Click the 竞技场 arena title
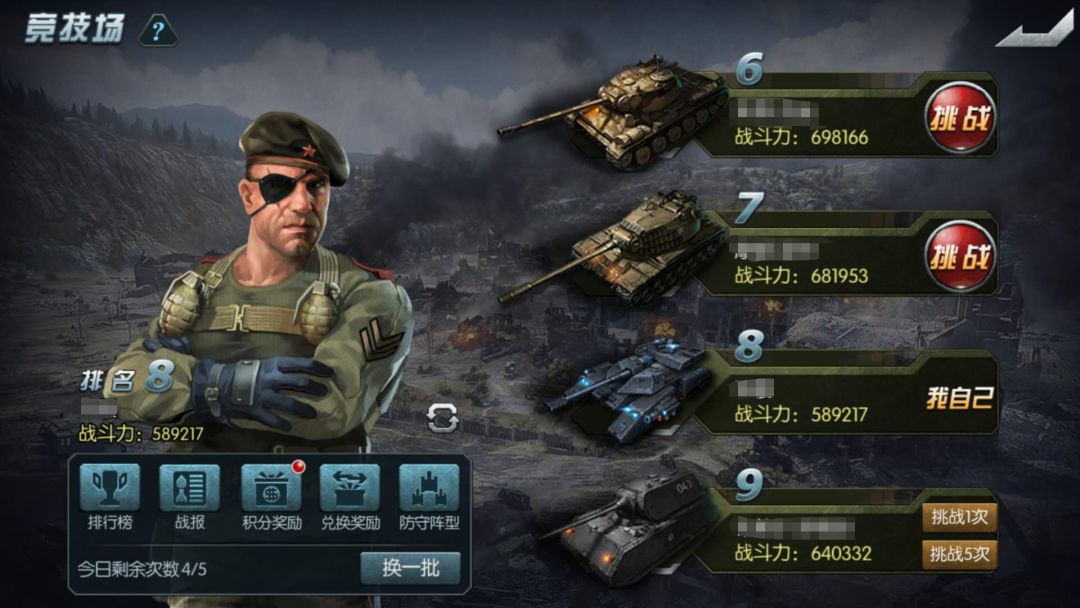 (75, 29)
